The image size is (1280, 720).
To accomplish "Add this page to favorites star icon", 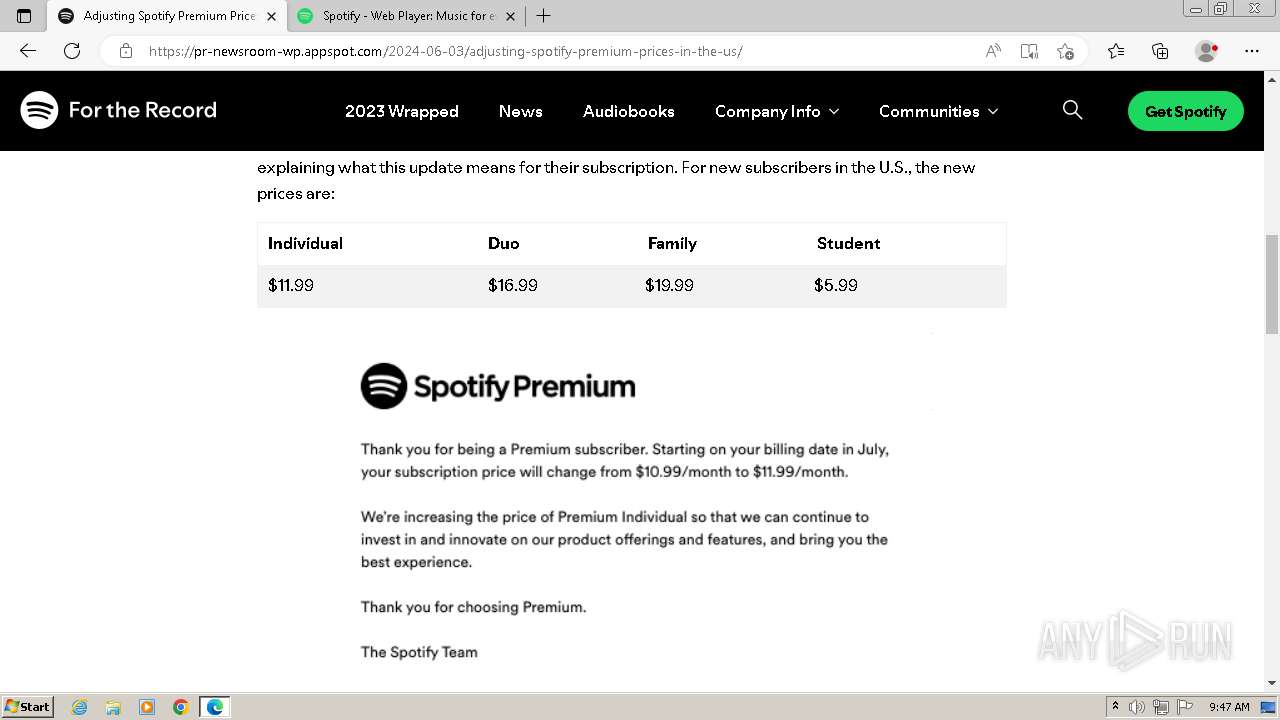I will (1065, 51).
